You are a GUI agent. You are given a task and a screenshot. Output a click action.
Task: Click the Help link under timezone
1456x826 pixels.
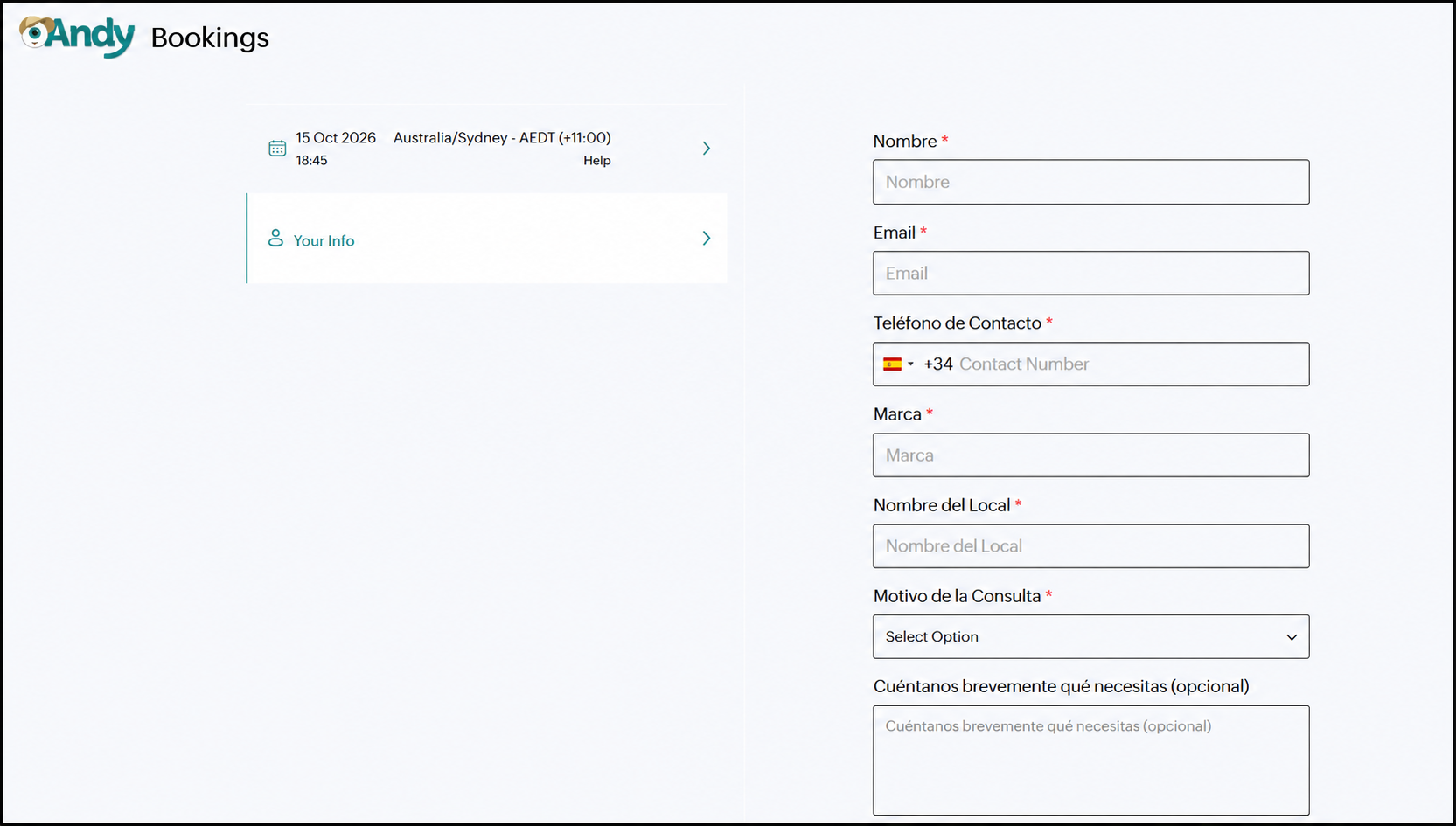[x=597, y=161]
